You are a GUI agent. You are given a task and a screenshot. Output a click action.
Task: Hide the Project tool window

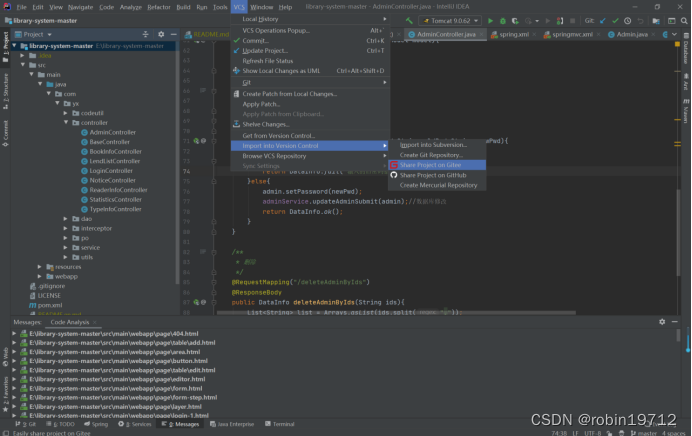(174, 34)
